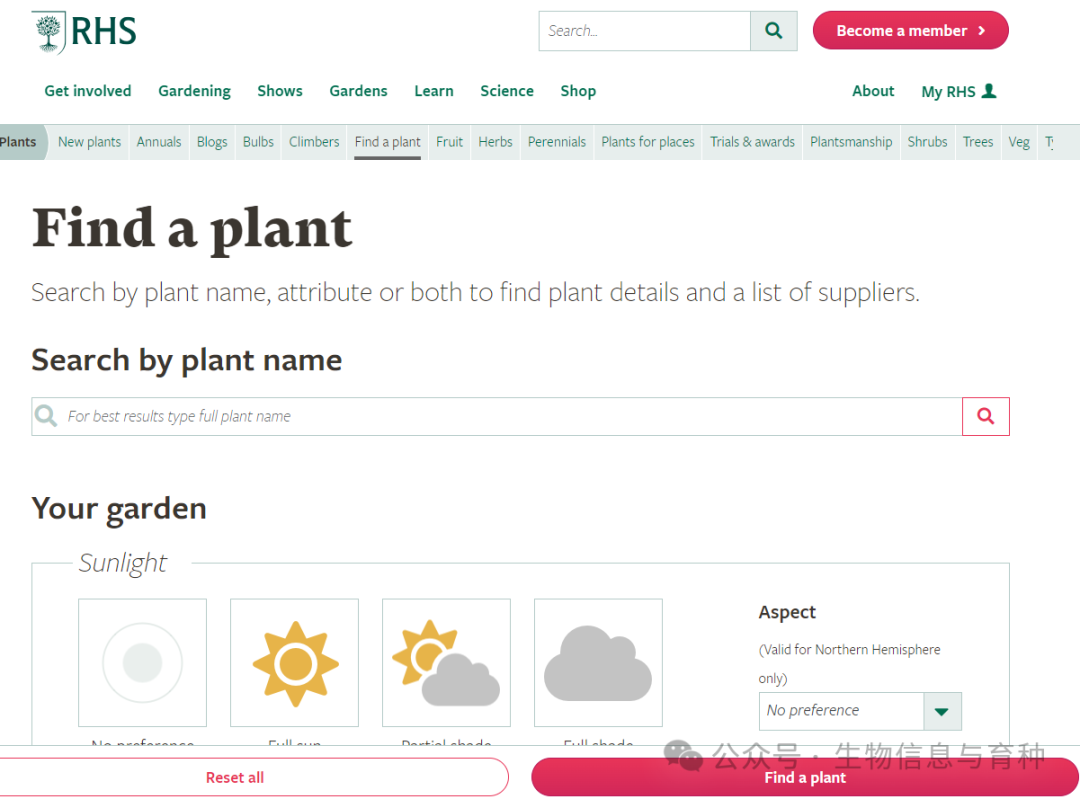Viewport: 1080px width, 799px height.
Task: Select the Full sun sunlight tile
Action: 295,663
